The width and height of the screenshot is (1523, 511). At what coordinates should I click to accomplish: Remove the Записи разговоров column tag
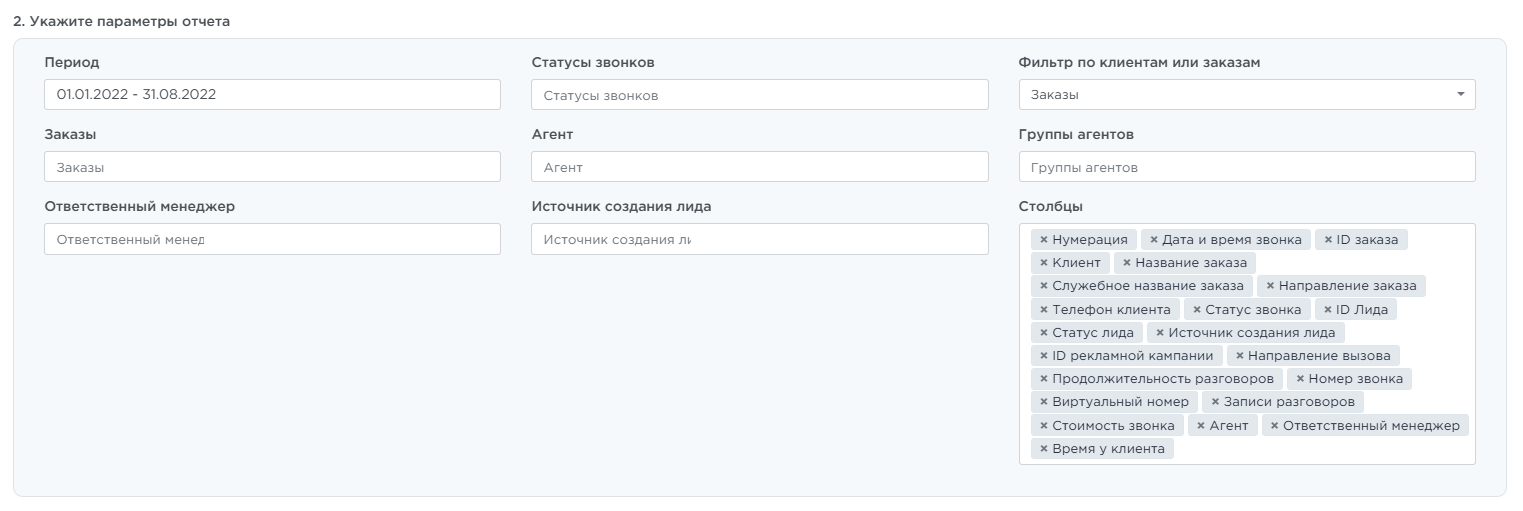coord(1215,402)
